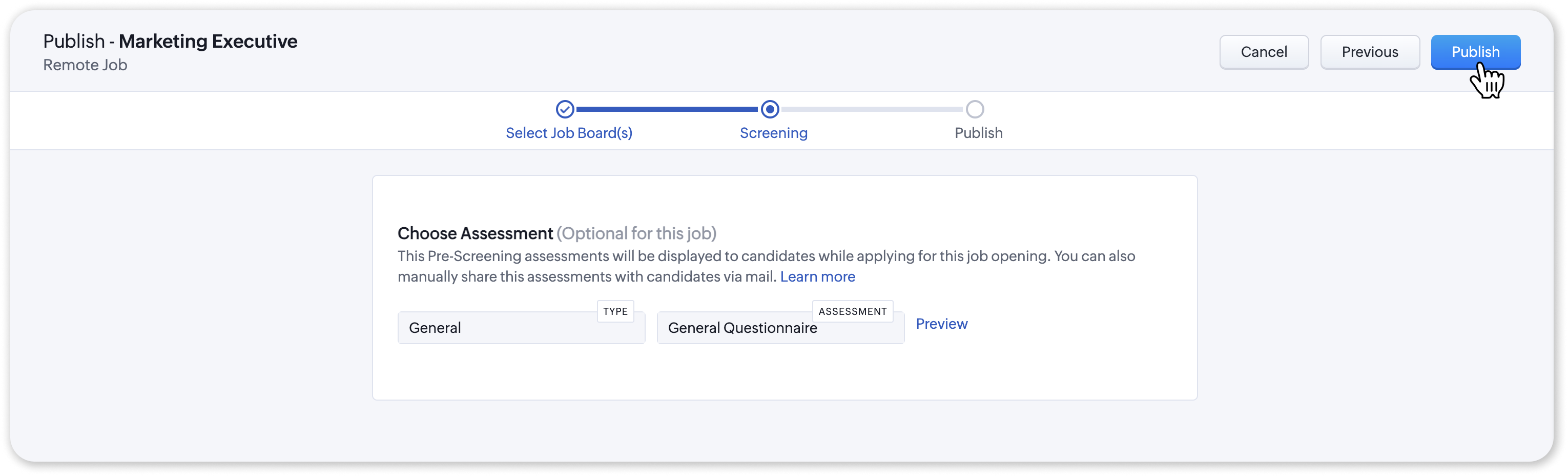Click the active Screening step circle
The image size is (1568, 476).
coord(770,109)
